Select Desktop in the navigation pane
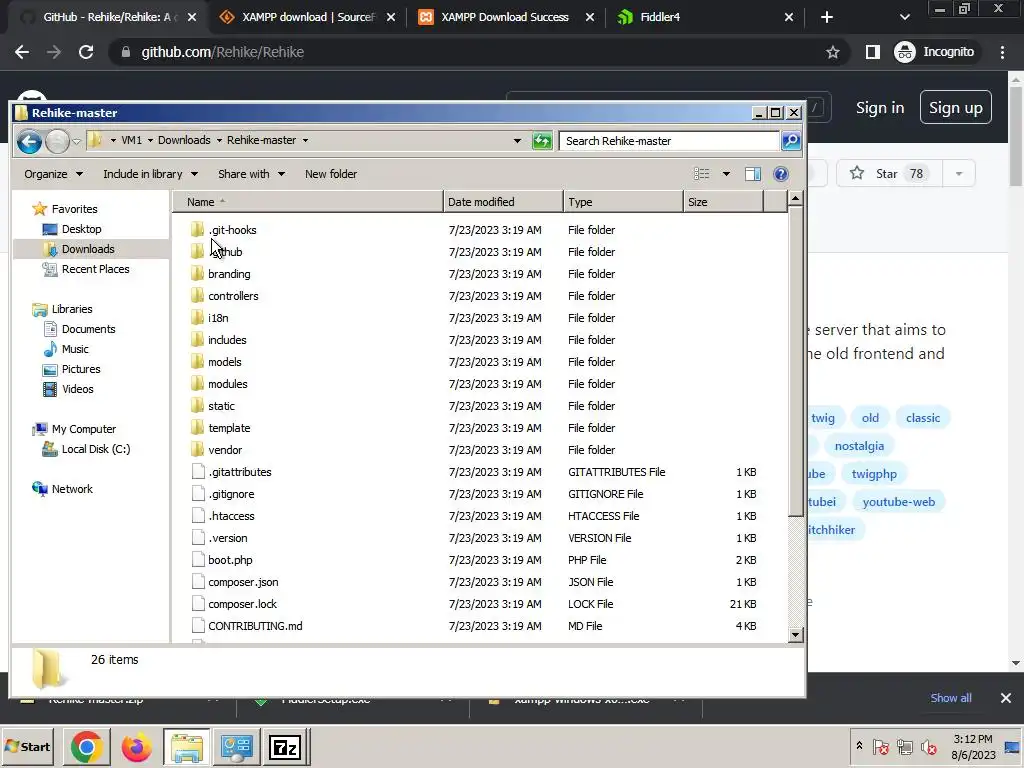The height and width of the screenshot is (768, 1024). [x=82, y=229]
